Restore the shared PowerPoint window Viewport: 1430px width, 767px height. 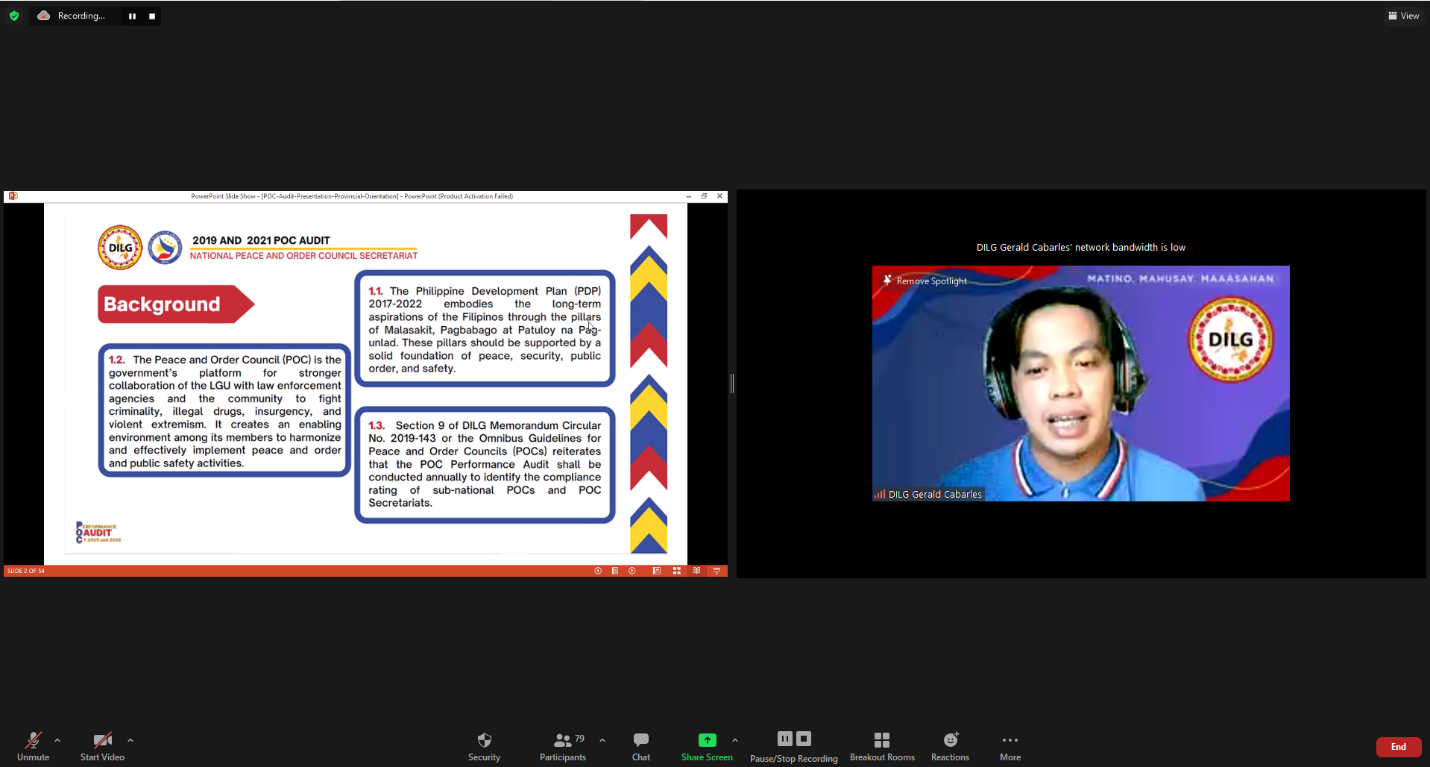pyautogui.click(x=704, y=196)
